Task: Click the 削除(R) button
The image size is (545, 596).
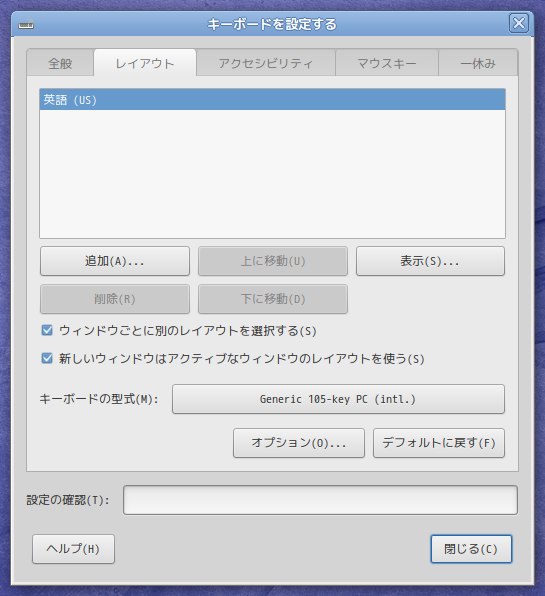Action: 115,299
